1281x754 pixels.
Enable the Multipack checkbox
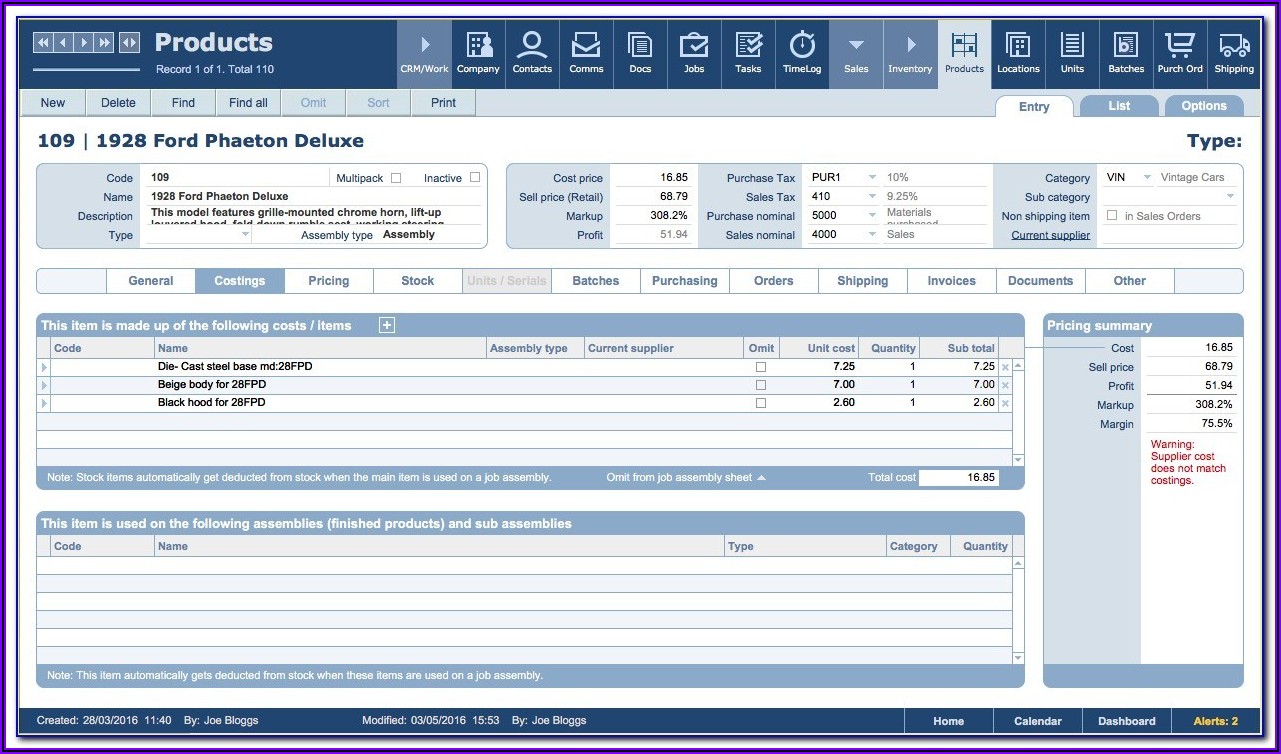396,178
